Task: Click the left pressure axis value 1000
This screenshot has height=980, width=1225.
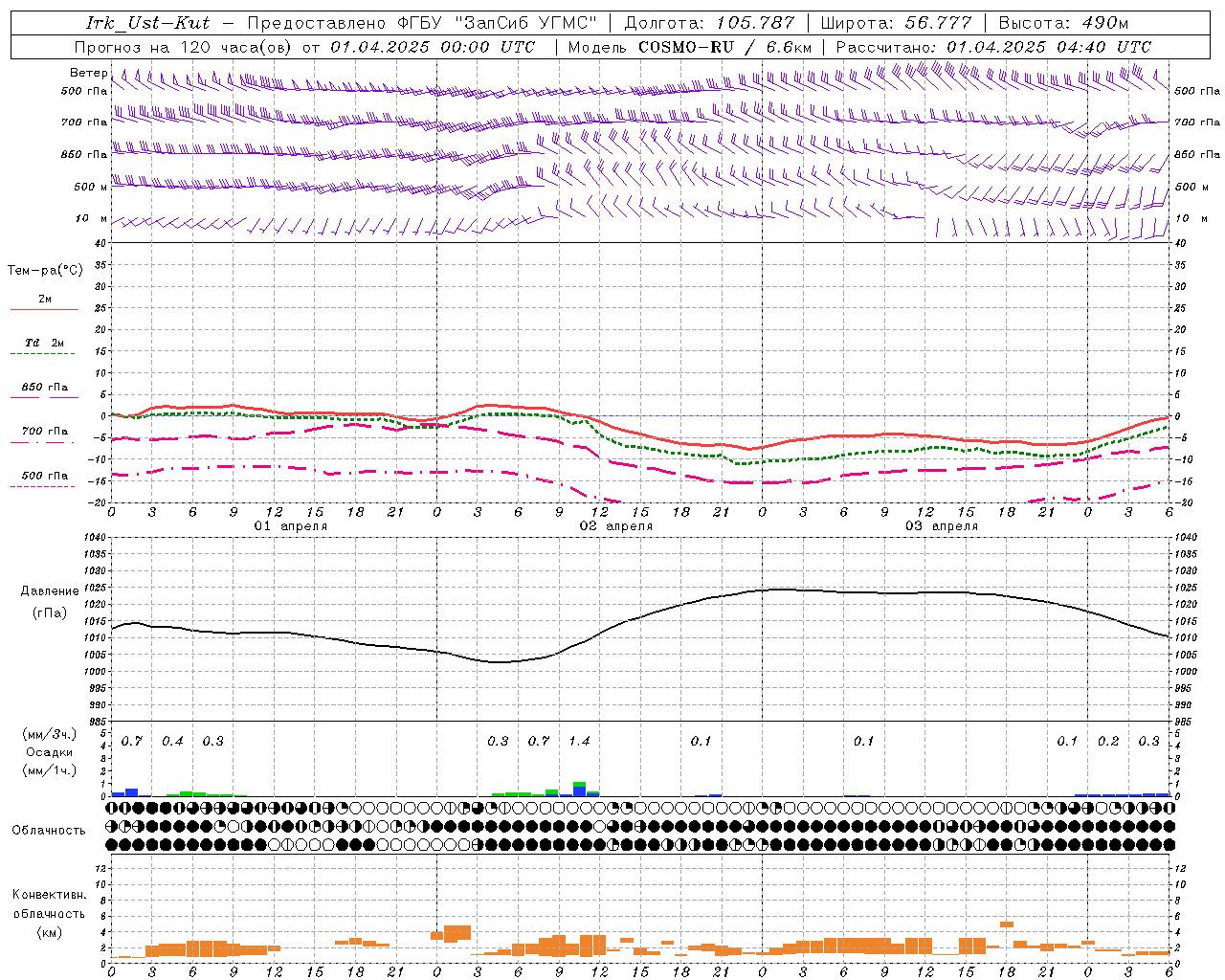Action: point(97,672)
